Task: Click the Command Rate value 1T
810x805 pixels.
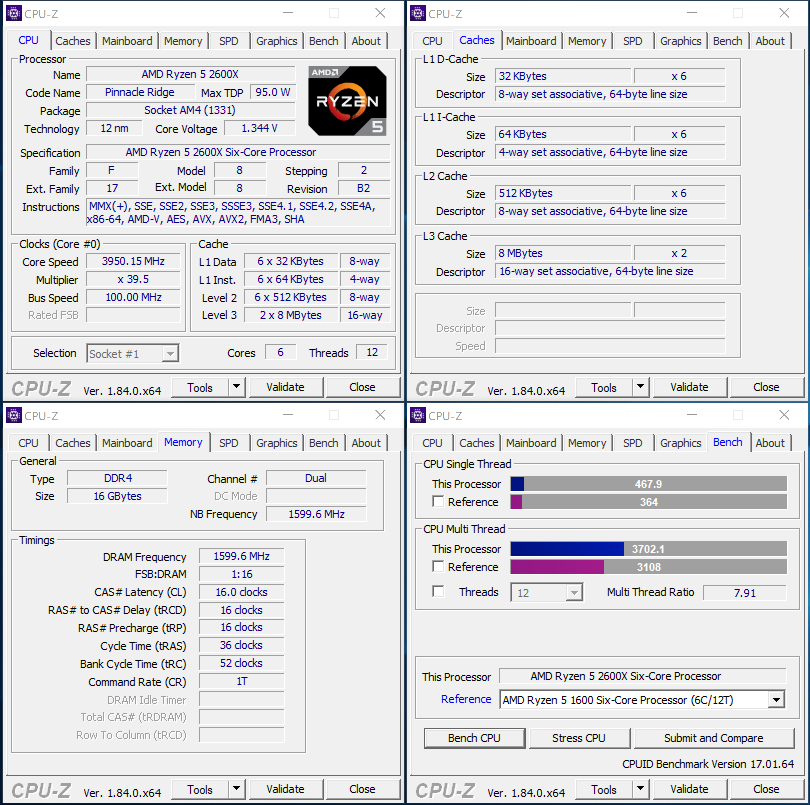Action: pyautogui.click(x=242, y=682)
